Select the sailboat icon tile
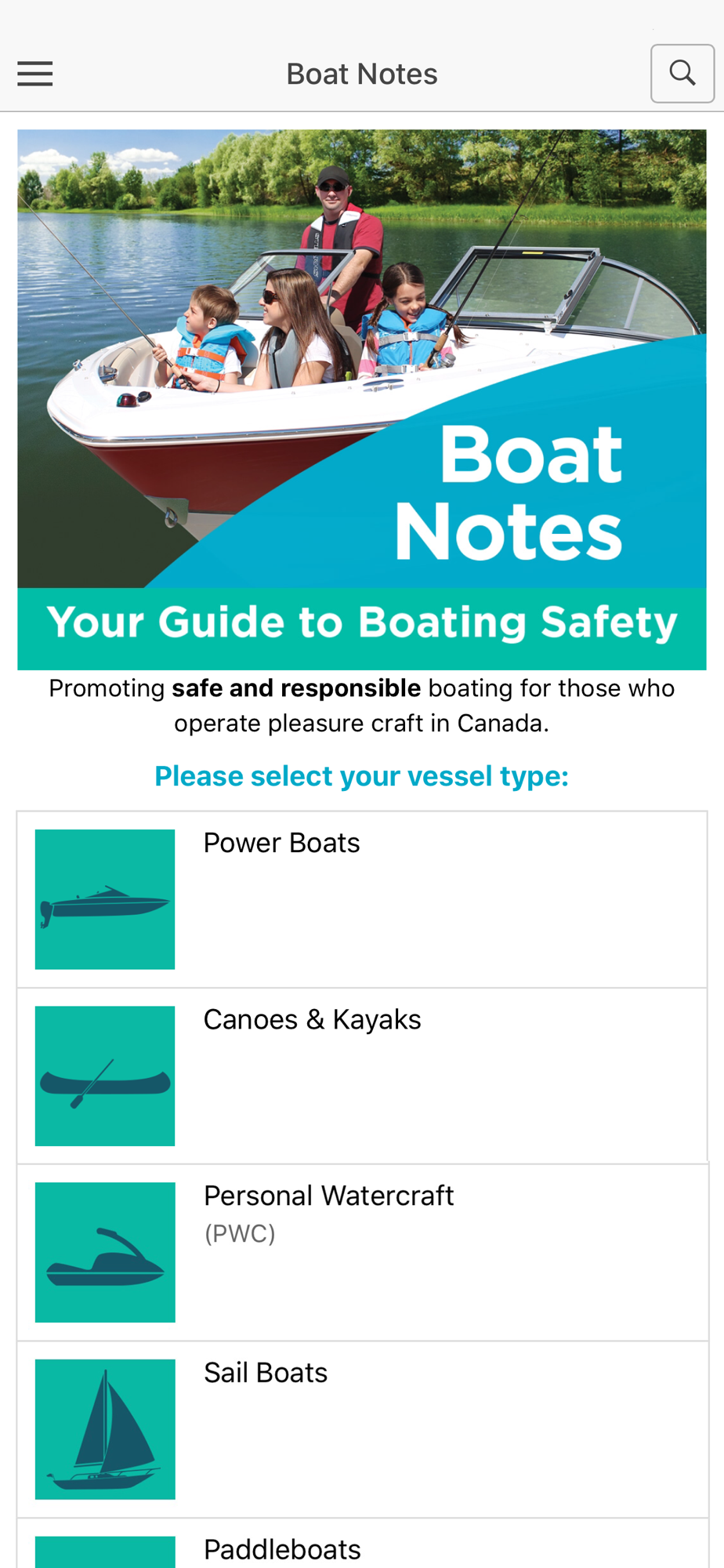The image size is (724, 1568). (105, 1428)
